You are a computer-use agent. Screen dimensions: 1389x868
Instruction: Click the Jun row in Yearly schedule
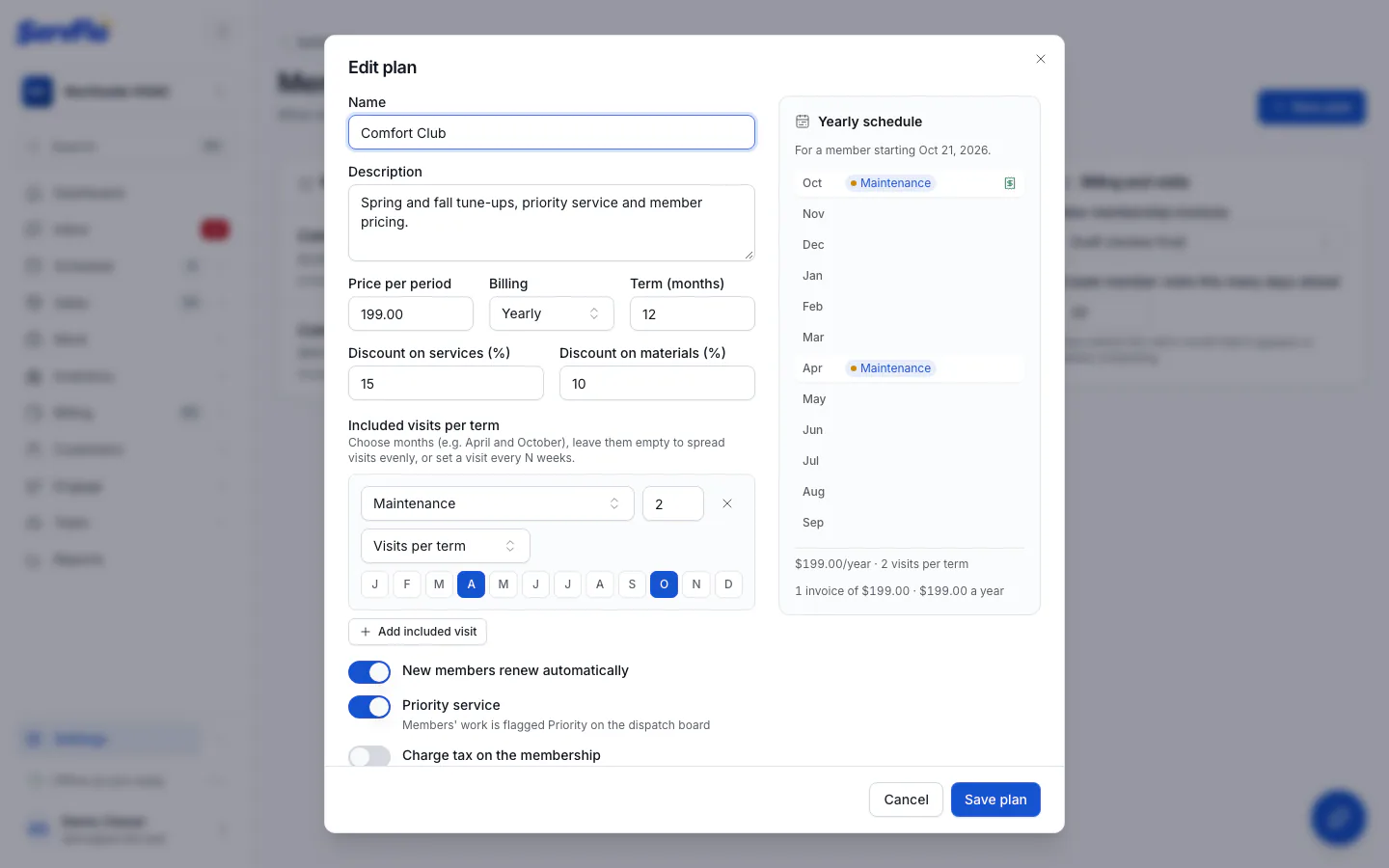910,430
